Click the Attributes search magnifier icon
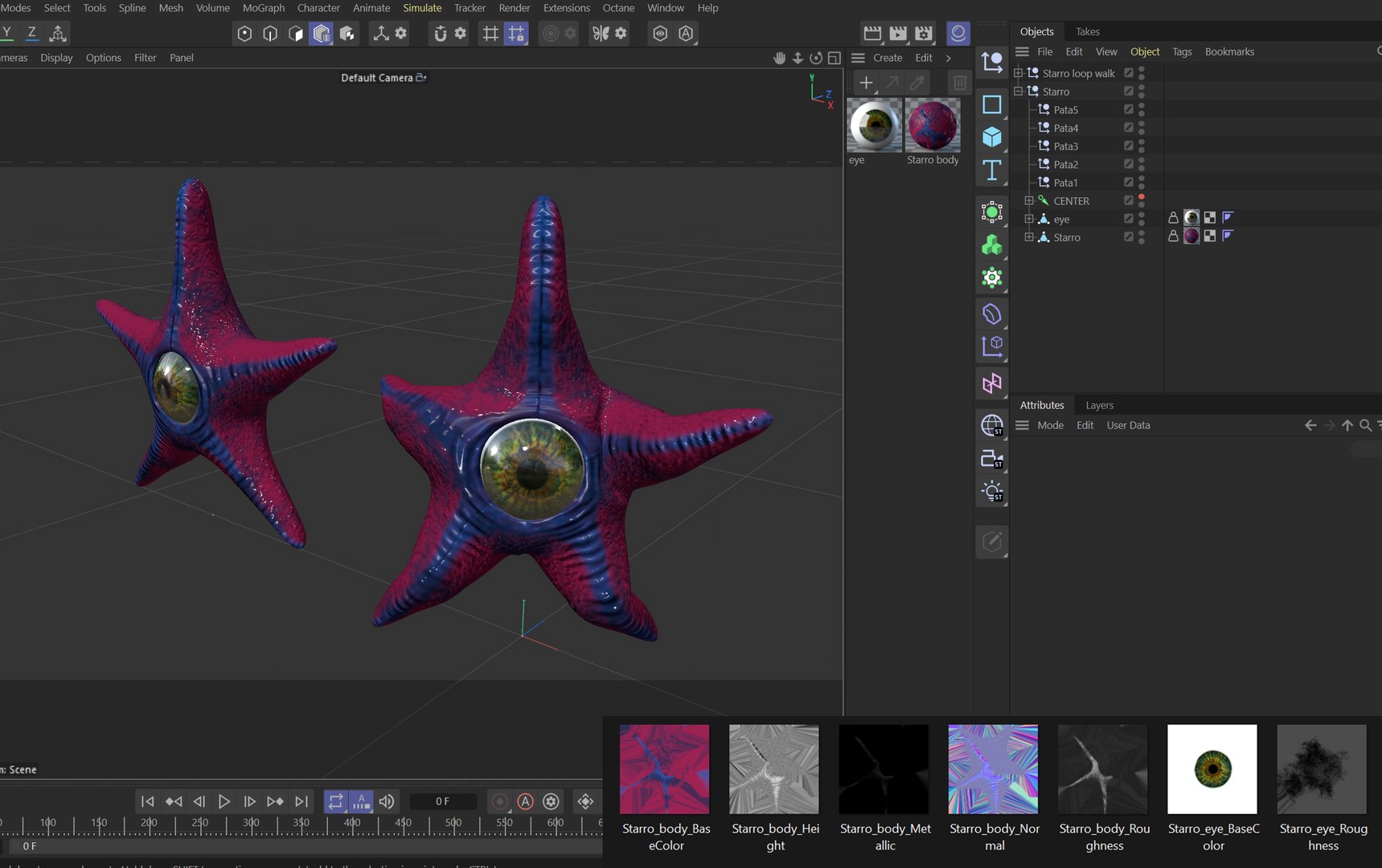The width and height of the screenshot is (1382, 868). (1365, 425)
